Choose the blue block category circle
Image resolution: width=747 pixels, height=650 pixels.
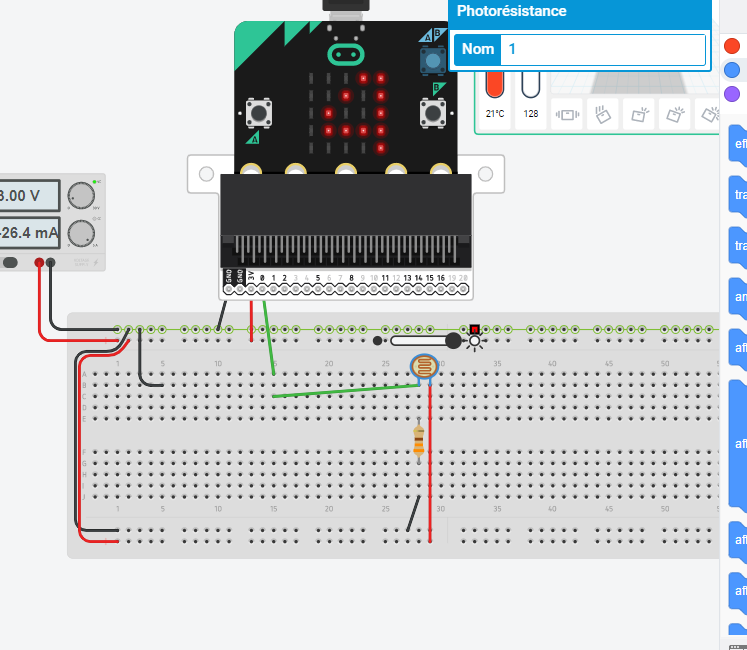732,70
